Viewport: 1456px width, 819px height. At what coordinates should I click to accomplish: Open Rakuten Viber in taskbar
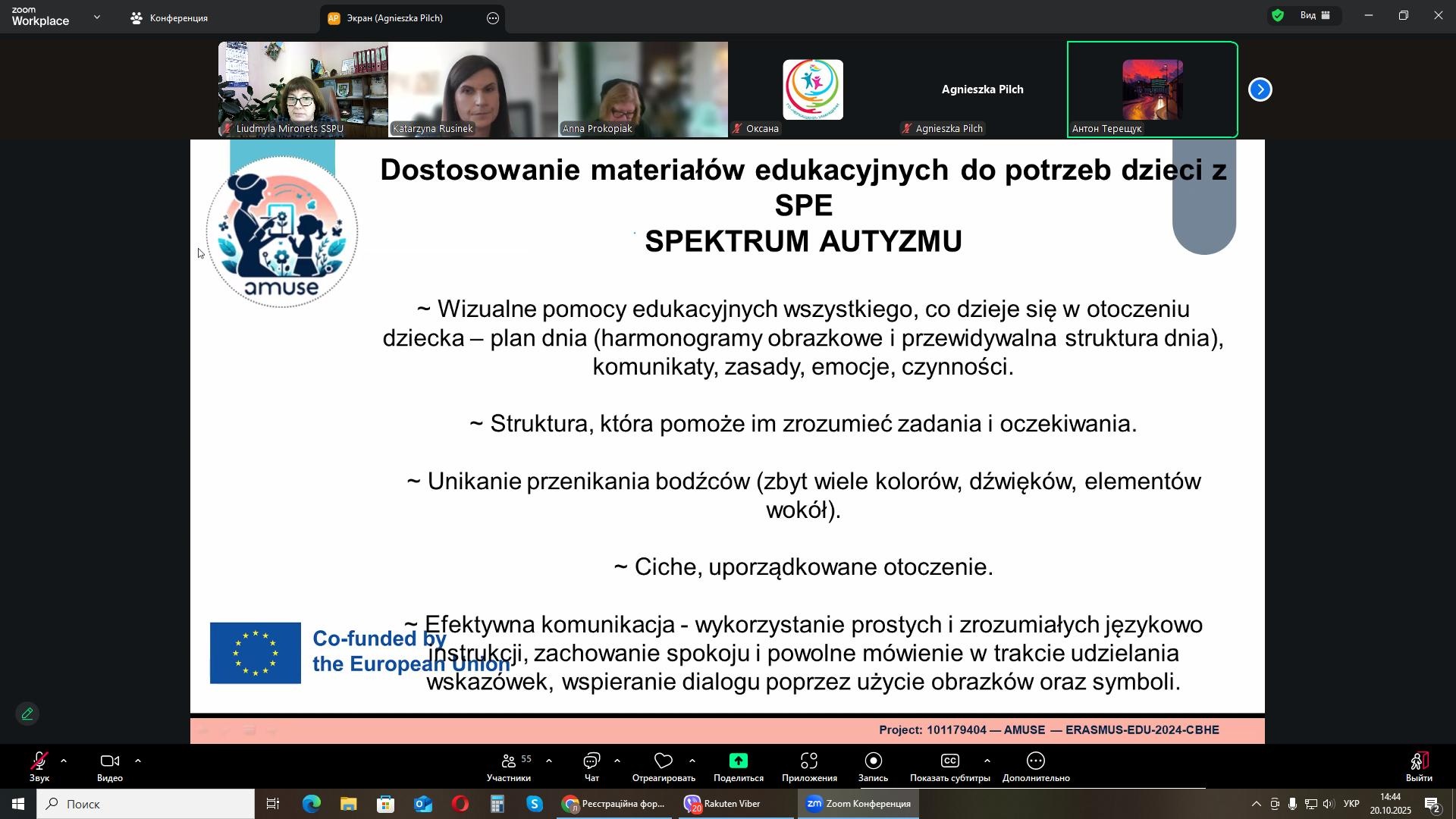[722, 804]
